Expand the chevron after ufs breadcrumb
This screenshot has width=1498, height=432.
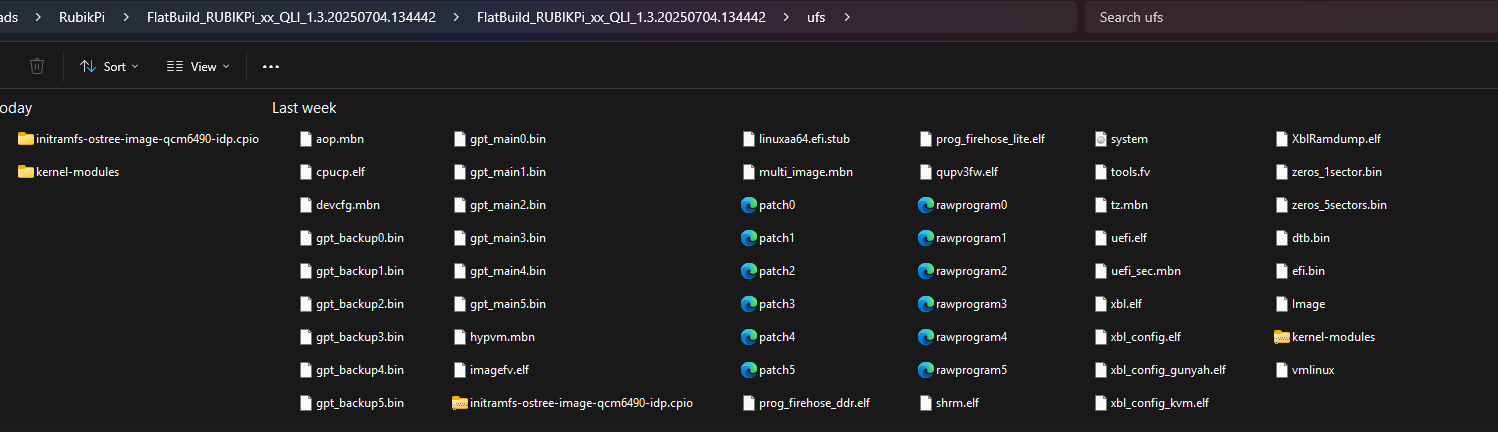tap(847, 17)
